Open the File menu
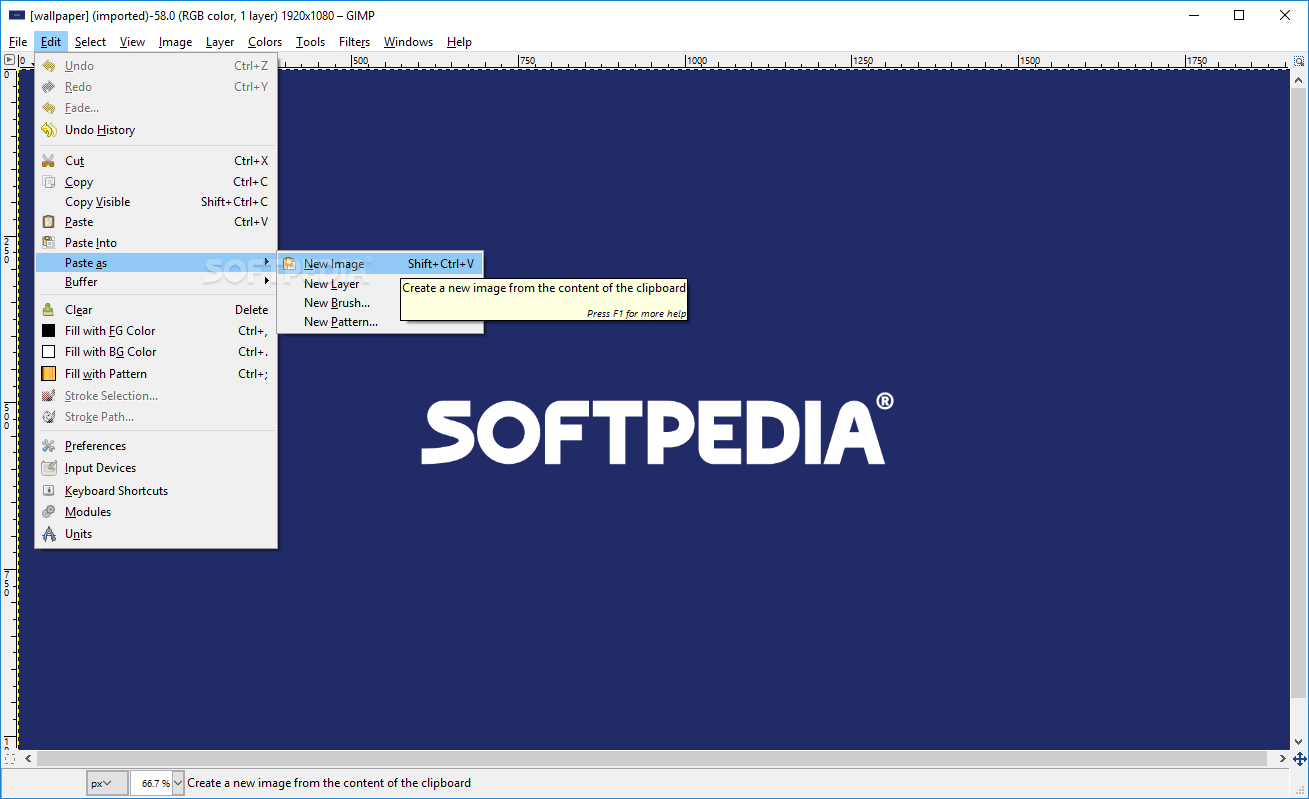The width and height of the screenshot is (1309, 799). (18, 42)
